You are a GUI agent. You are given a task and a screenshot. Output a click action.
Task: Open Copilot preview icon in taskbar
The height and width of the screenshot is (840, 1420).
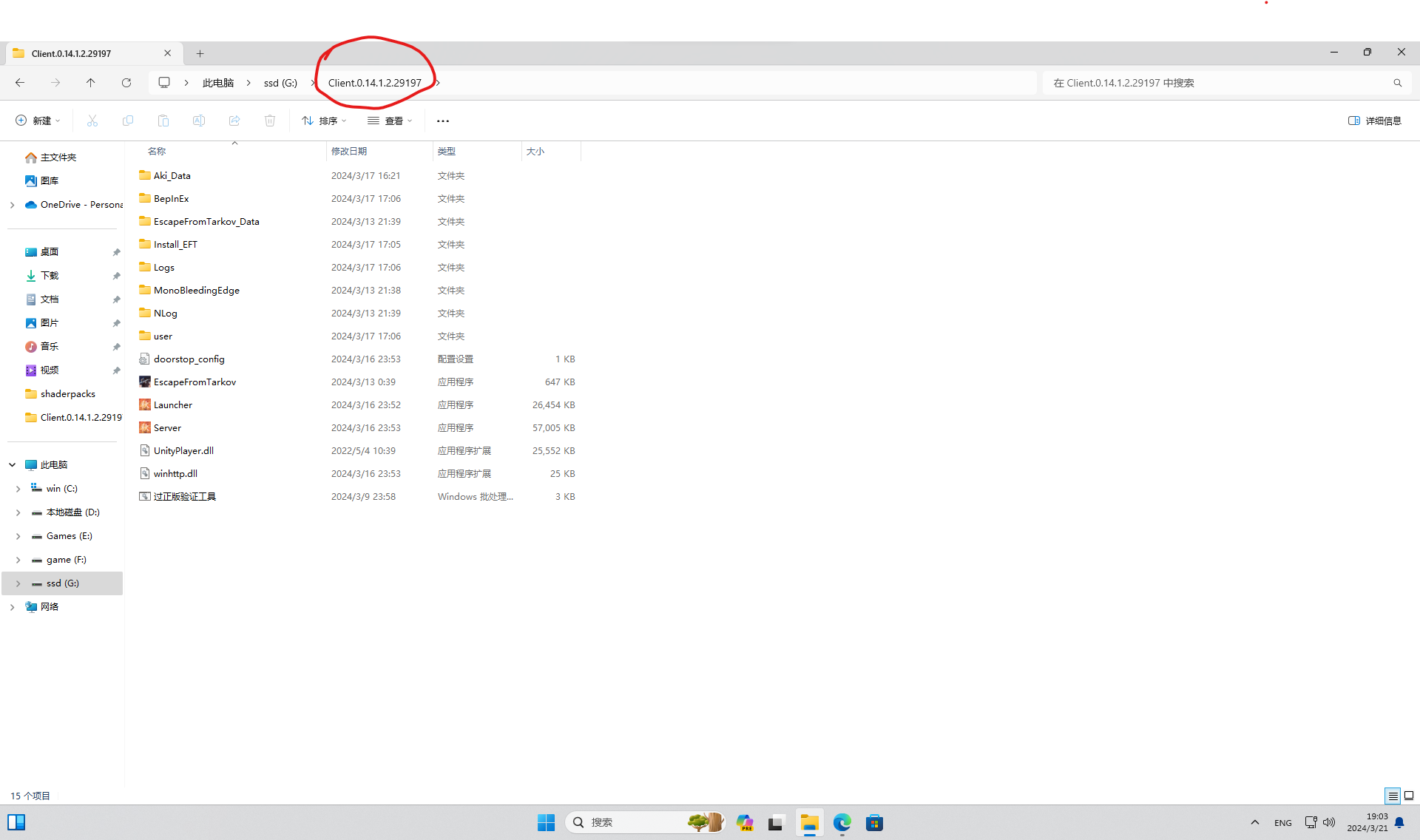[744, 822]
